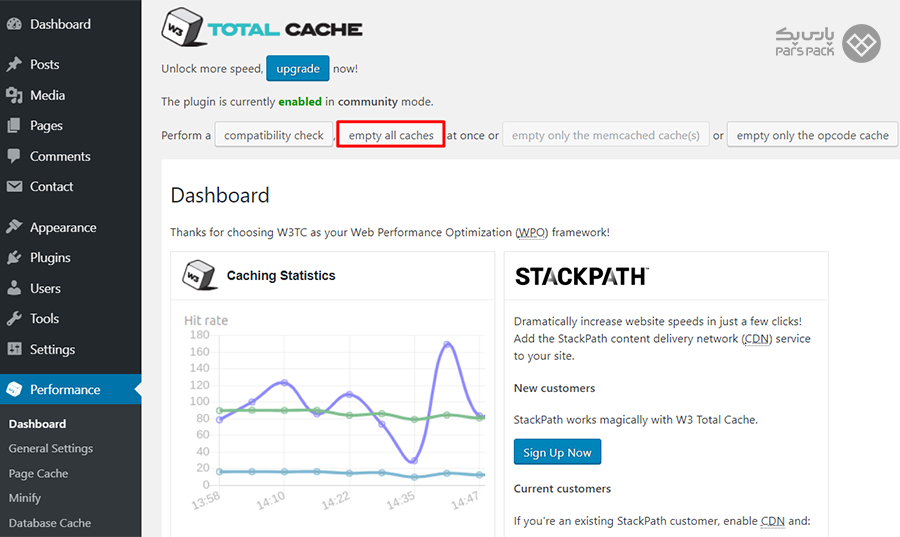Click the Appearance paintbrush icon
The height and width of the screenshot is (537, 900).
click(x=14, y=227)
